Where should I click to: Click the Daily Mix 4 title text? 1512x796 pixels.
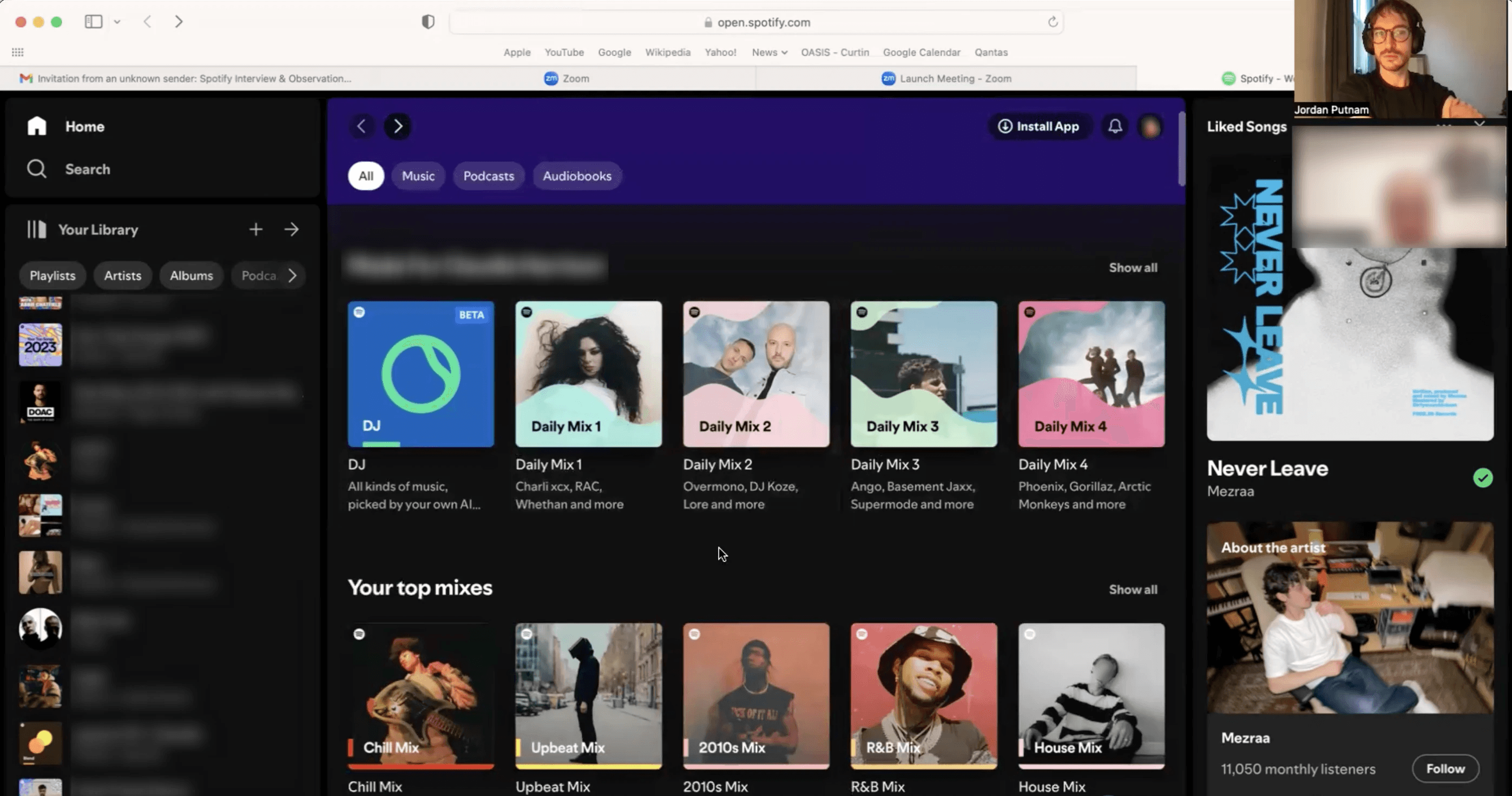[1053, 464]
